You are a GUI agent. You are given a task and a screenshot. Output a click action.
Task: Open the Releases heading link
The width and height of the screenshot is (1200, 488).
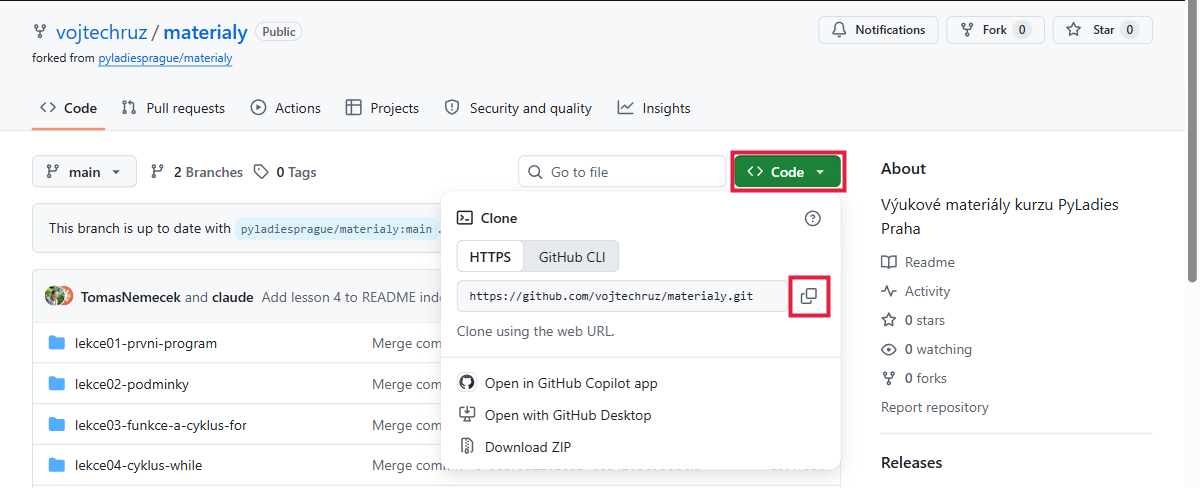click(912, 462)
